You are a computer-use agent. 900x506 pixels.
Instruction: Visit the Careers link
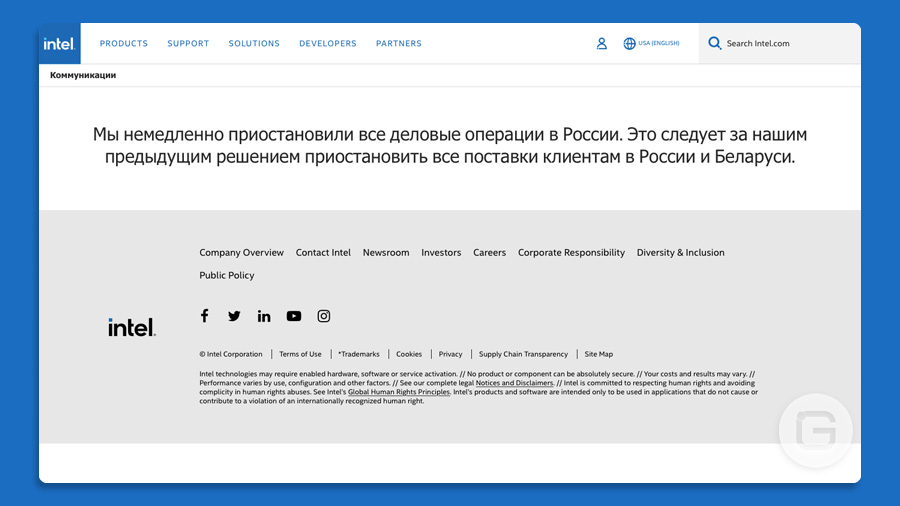(x=490, y=252)
